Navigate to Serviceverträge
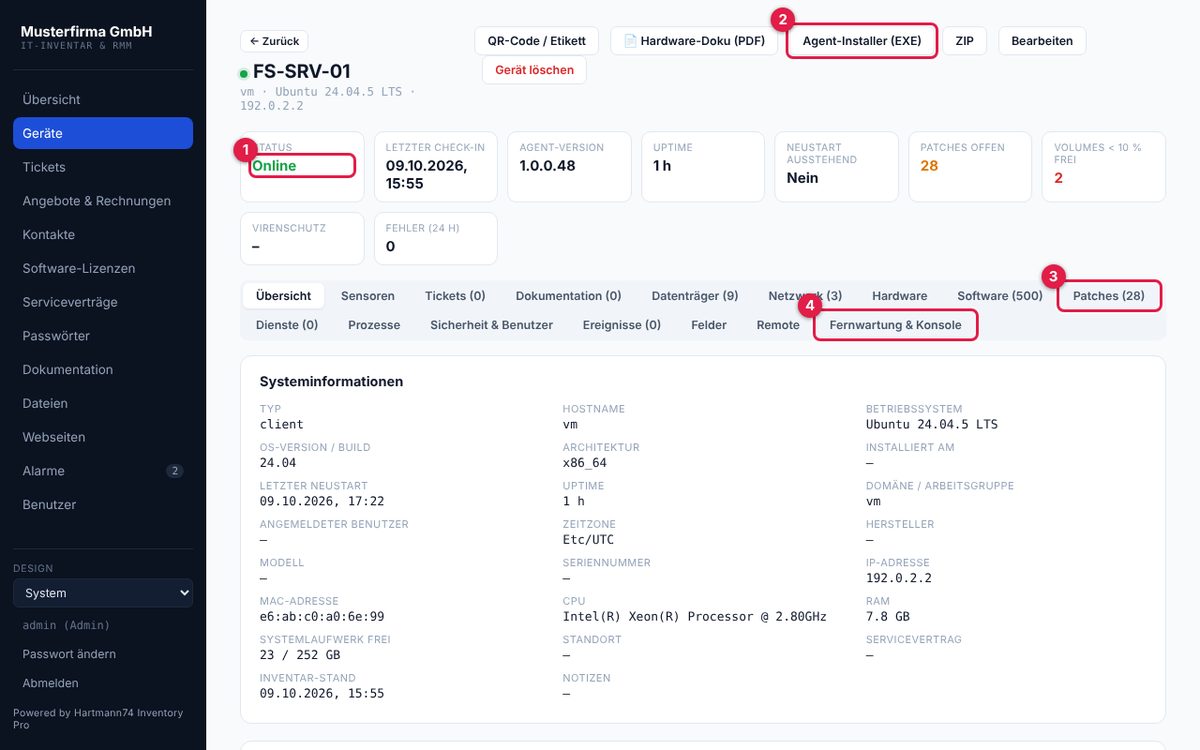This screenshot has width=1200, height=750. coord(103,302)
